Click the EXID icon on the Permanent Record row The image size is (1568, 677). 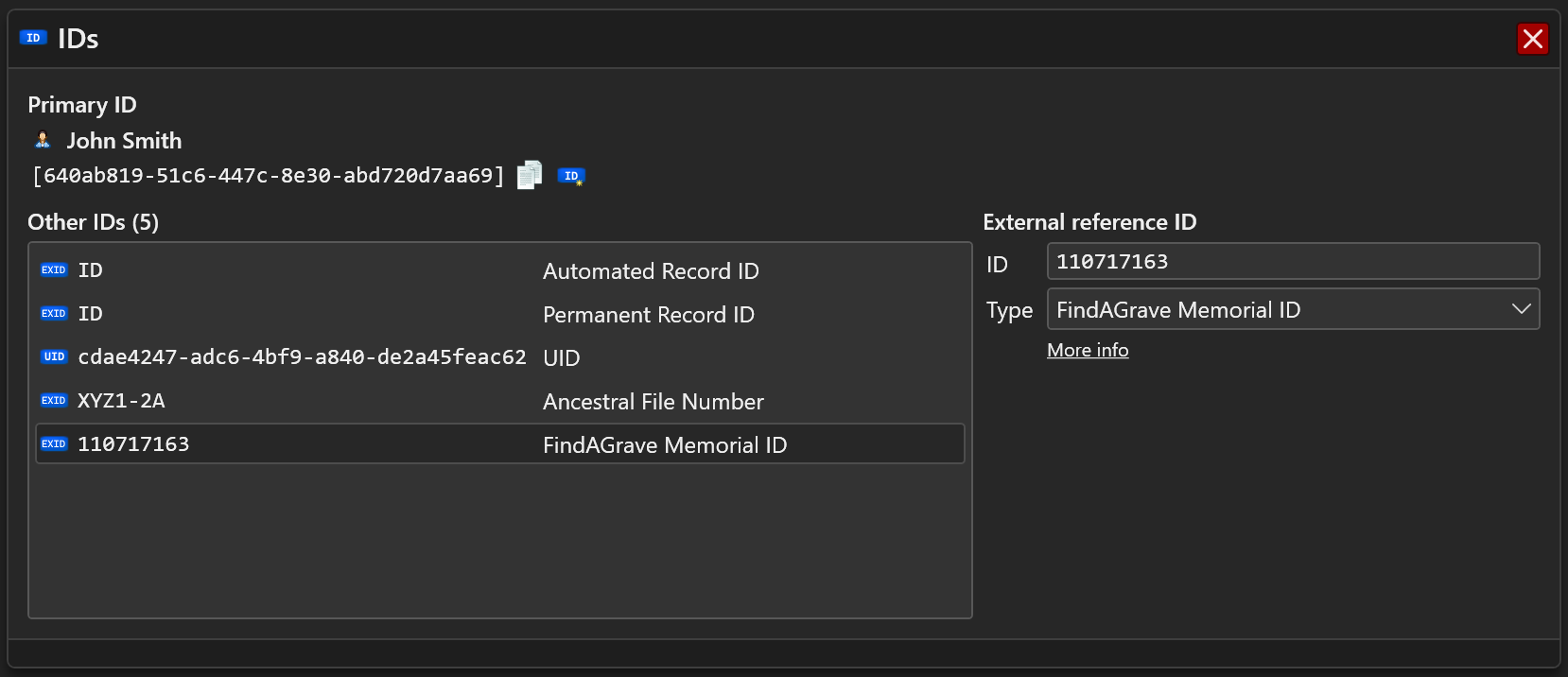(54, 314)
